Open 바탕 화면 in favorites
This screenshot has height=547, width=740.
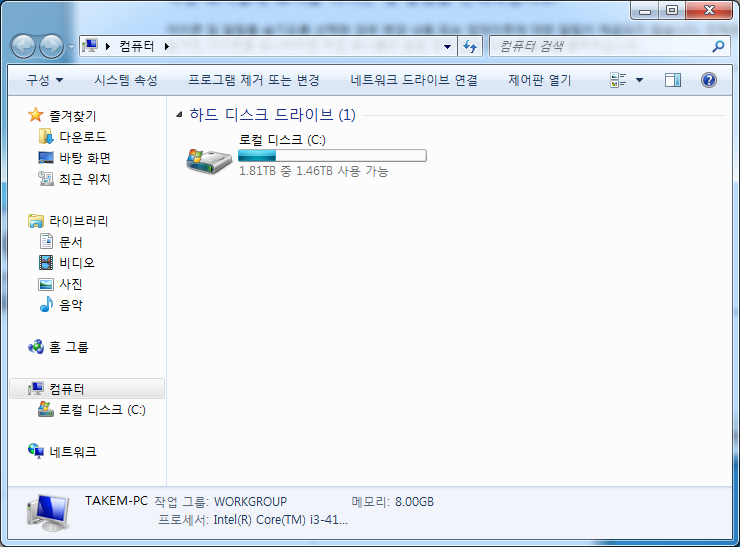pyautogui.click(x=85, y=158)
